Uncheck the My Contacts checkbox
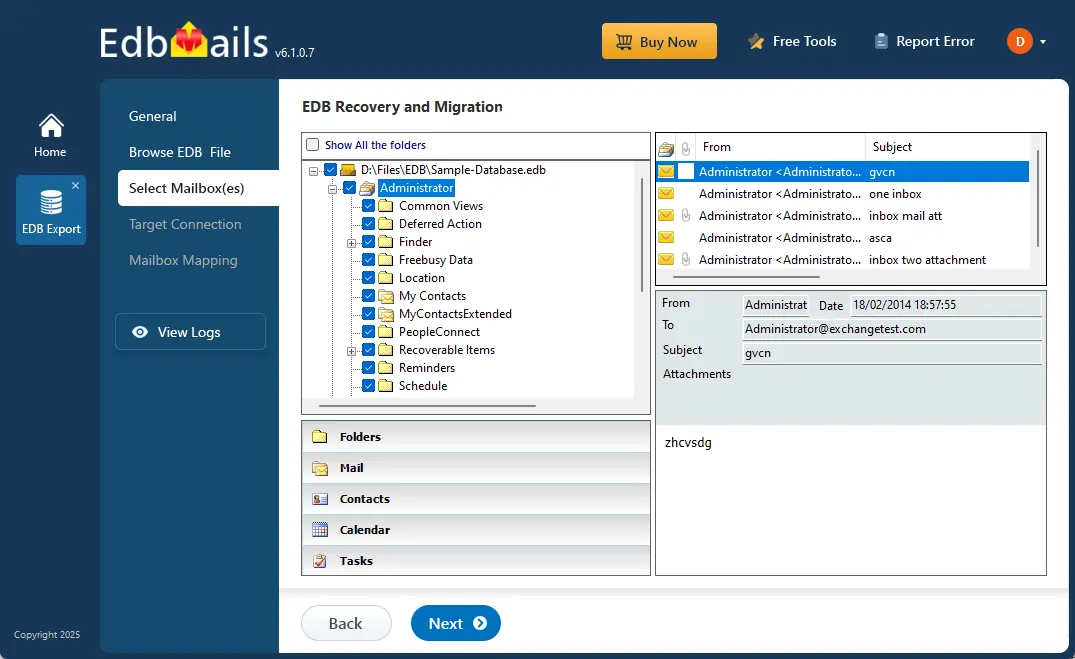1075x659 pixels. pyautogui.click(x=368, y=296)
